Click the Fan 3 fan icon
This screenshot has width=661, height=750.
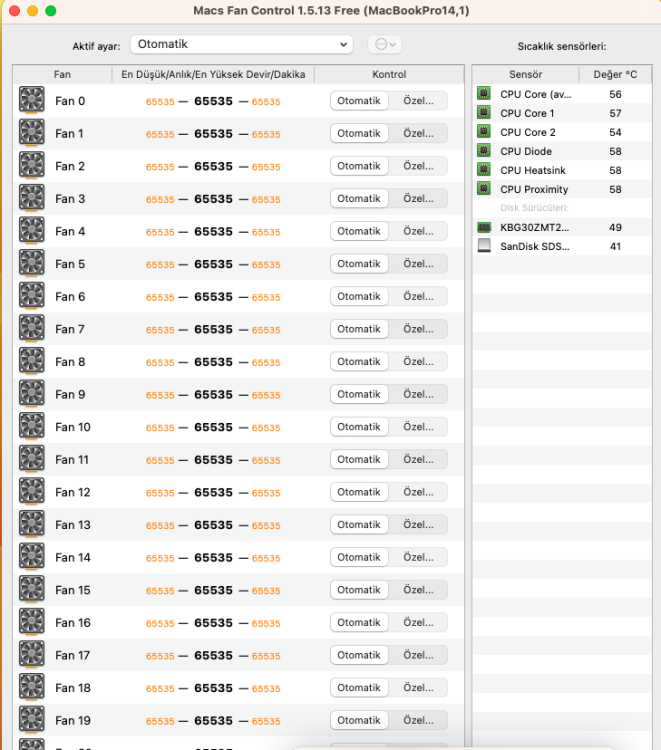click(32, 198)
